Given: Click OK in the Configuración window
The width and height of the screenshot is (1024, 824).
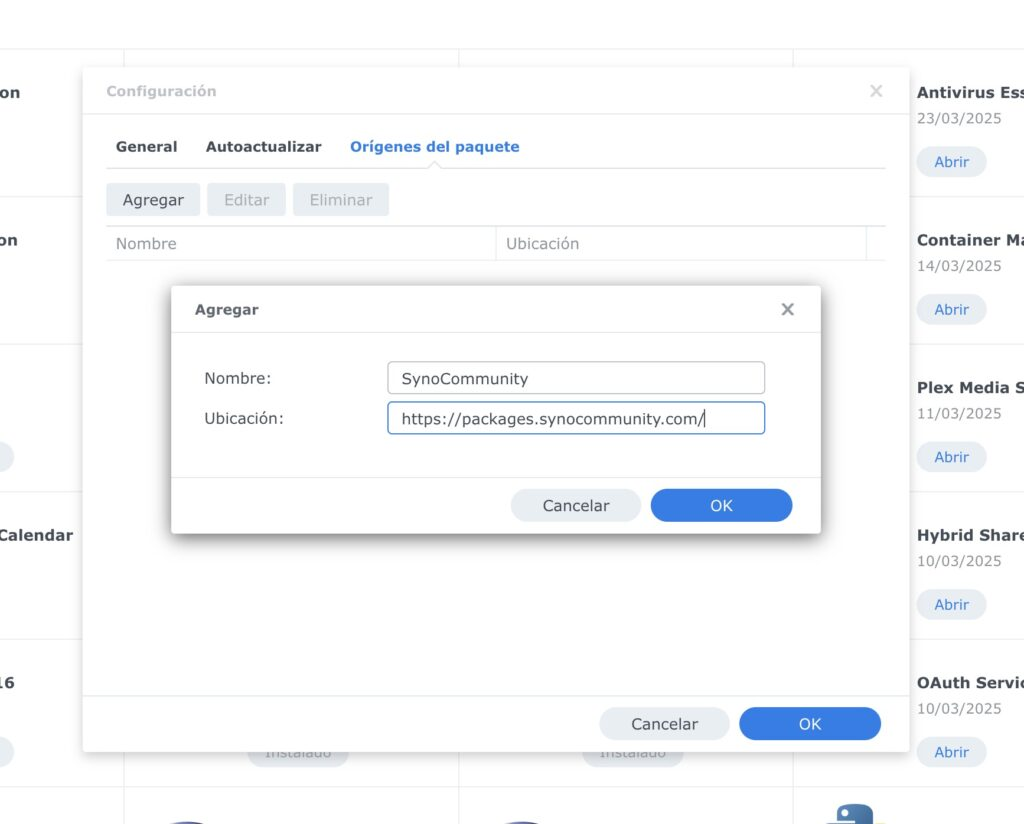Looking at the screenshot, I should pos(810,723).
